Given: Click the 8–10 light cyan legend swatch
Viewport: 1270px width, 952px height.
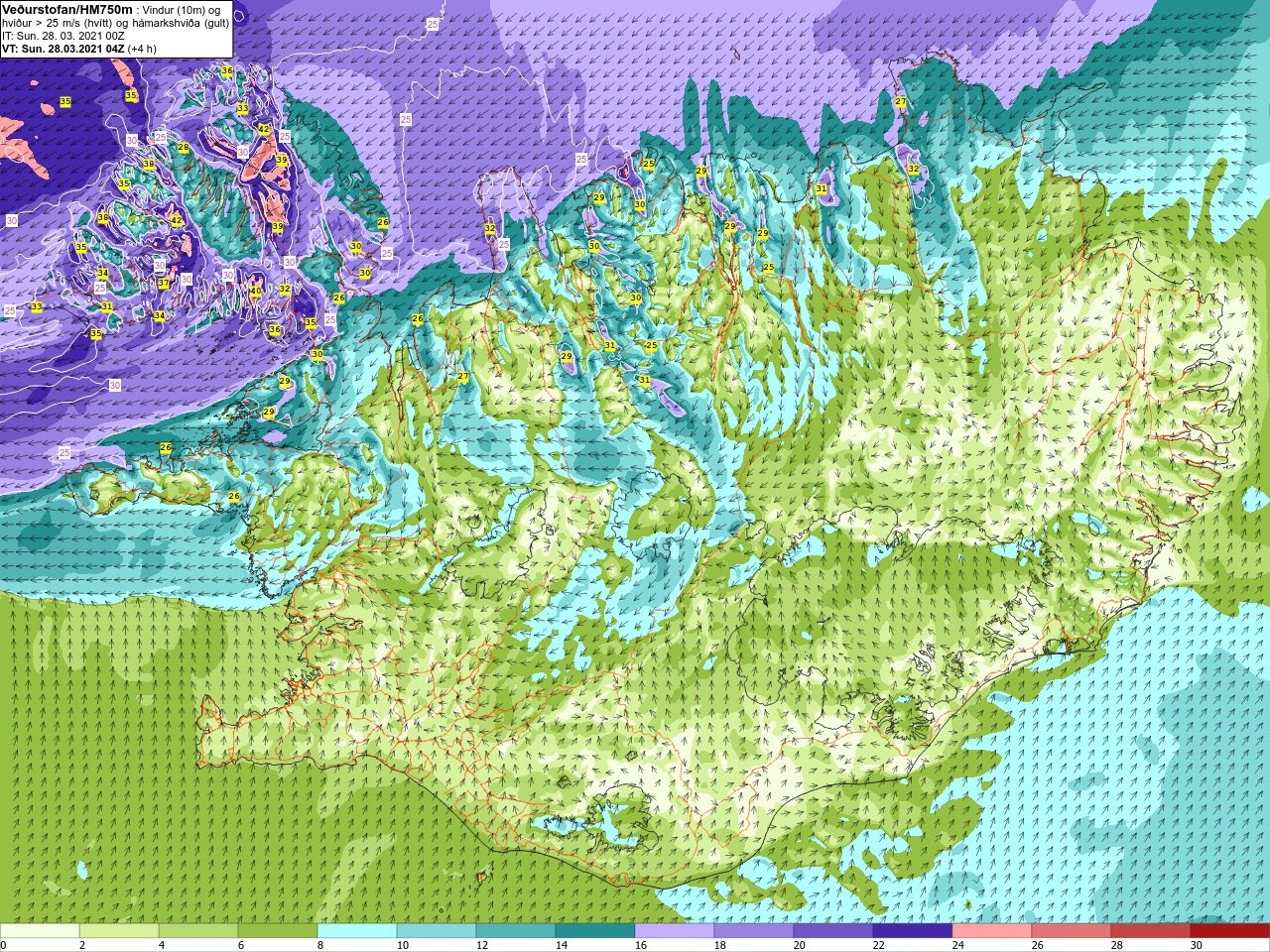Looking at the screenshot, I should pyautogui.click(x=357, y=931).
